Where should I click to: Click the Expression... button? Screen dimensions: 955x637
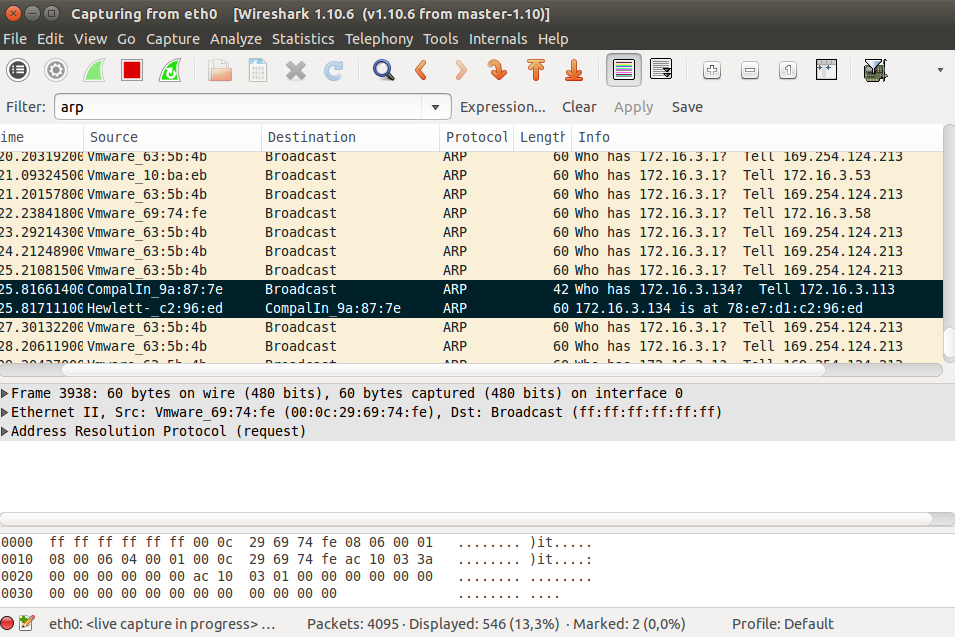pyautogui.click(x=503, y=107)
